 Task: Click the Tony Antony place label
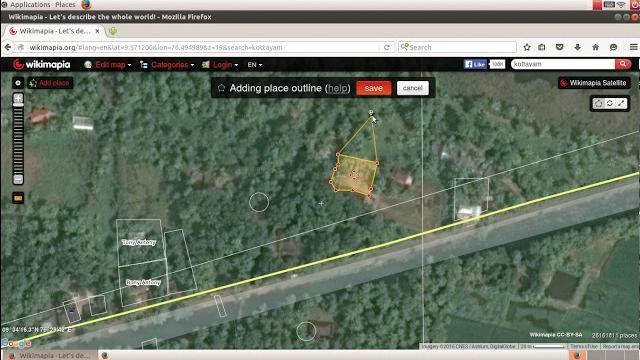click(x=139, y=242)
